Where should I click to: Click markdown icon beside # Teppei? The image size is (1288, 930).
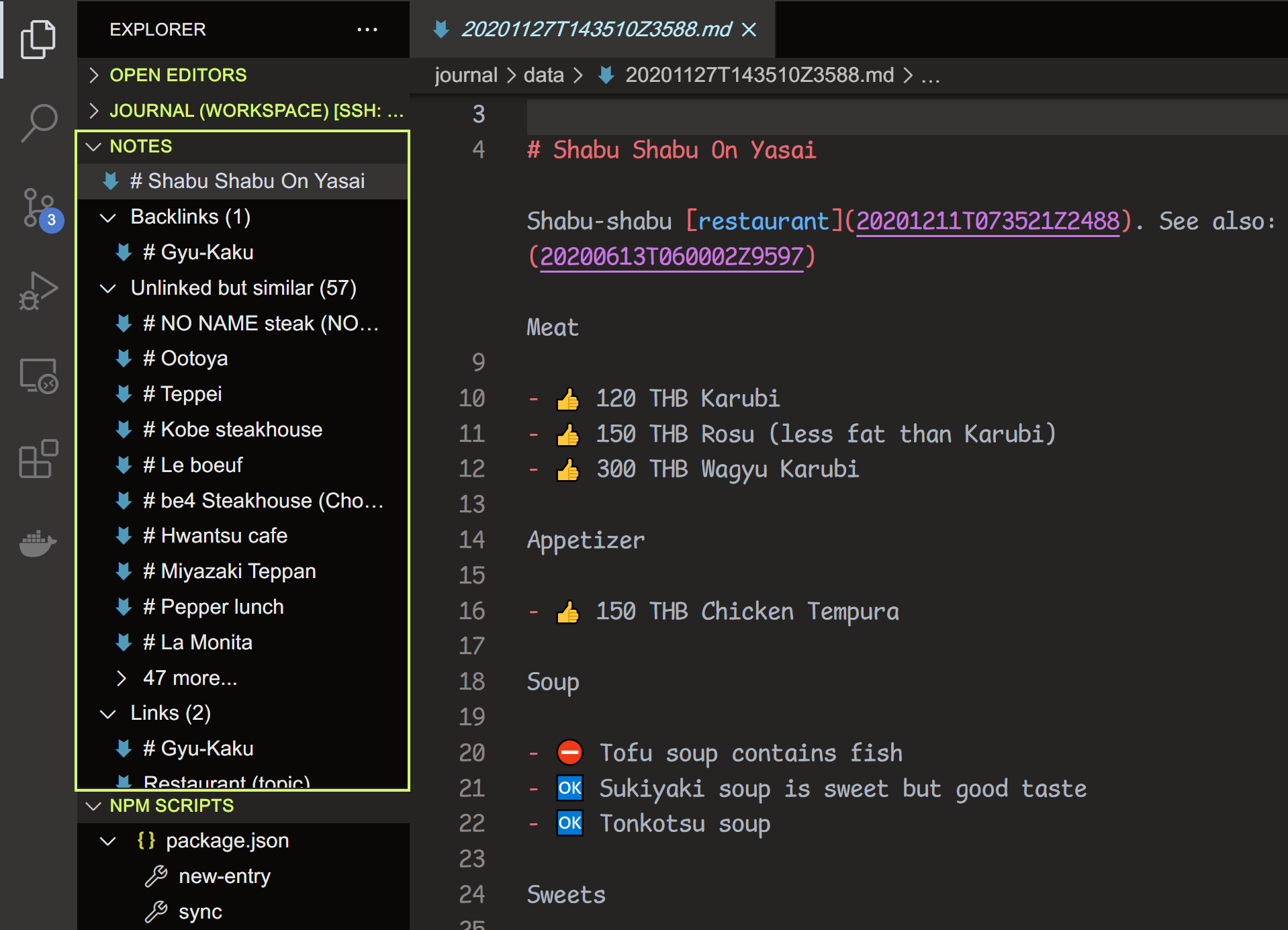[124, 394]
